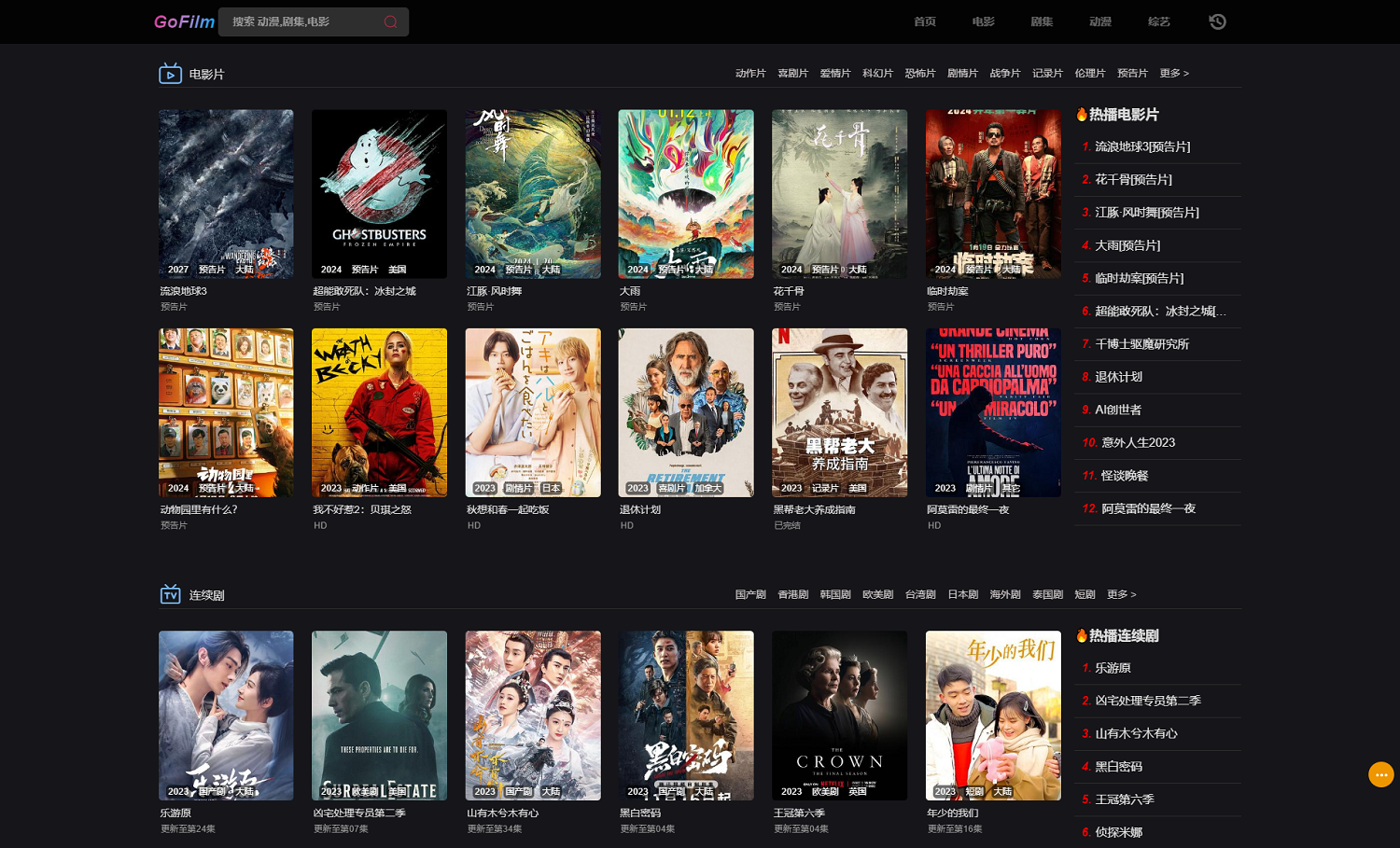Select the 恐怖片 movie category
The height and width of the screenshot is (848, 1400).
tap(920, 73)
